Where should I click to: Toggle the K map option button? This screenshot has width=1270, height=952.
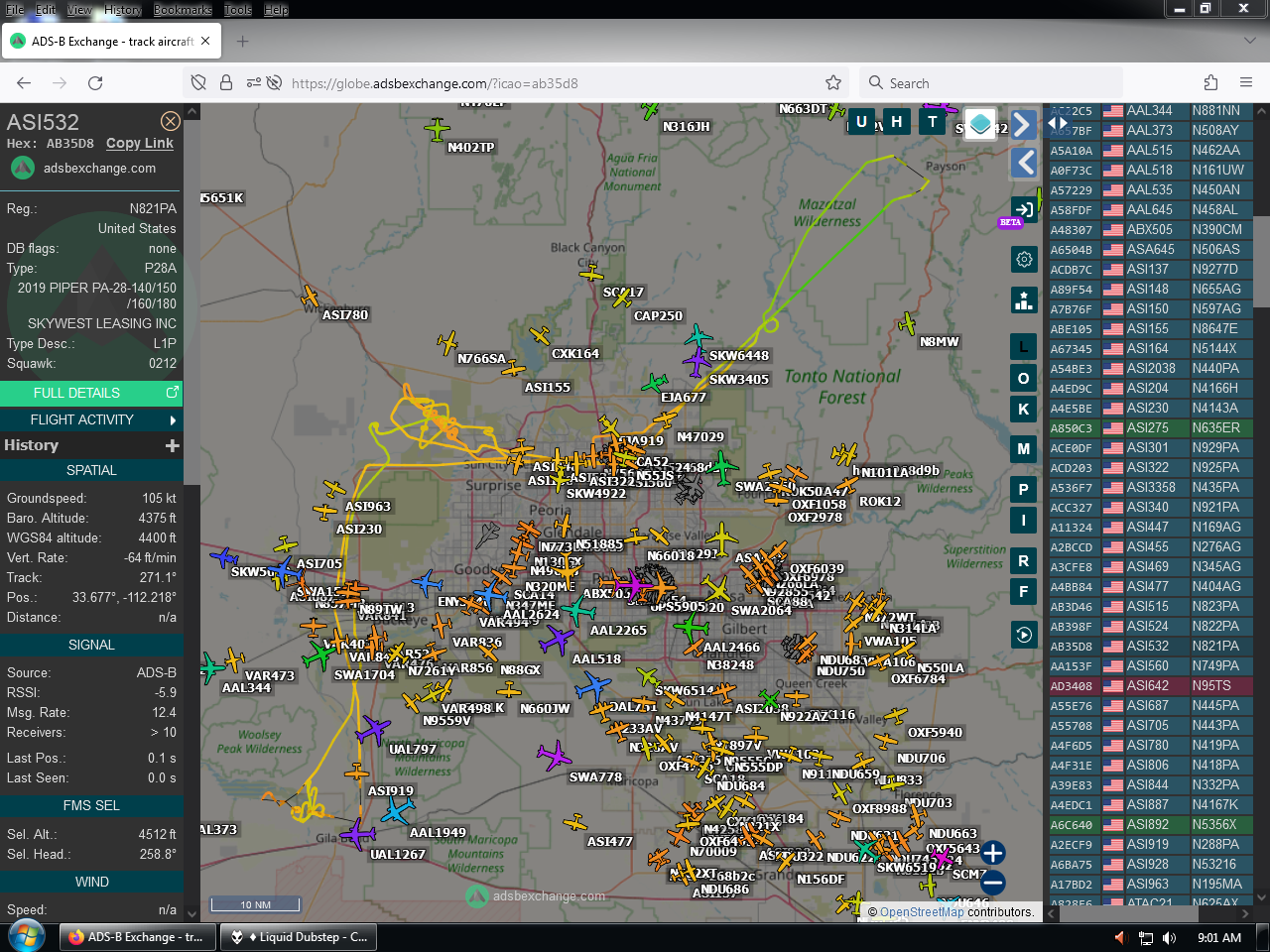pyautogui.click(x=1024, y=409)
